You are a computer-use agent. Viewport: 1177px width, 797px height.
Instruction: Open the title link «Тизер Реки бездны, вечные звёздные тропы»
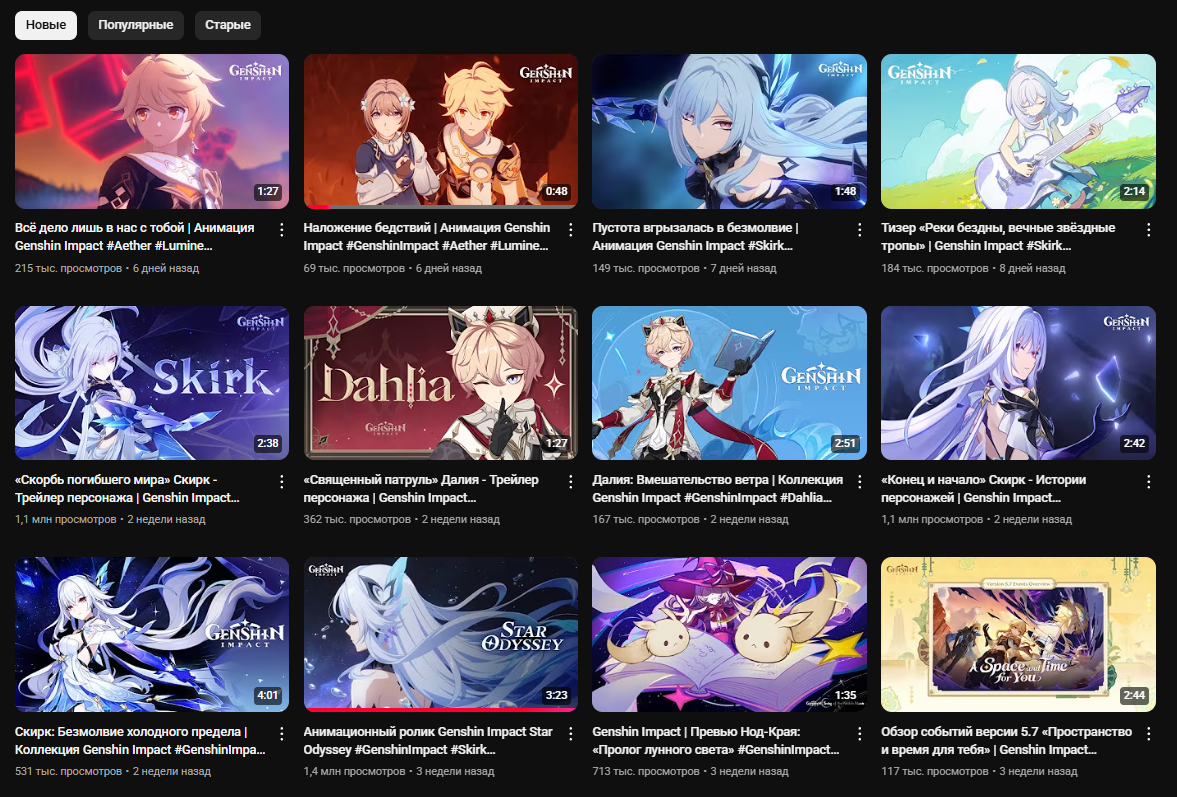(x=998, y=236)
